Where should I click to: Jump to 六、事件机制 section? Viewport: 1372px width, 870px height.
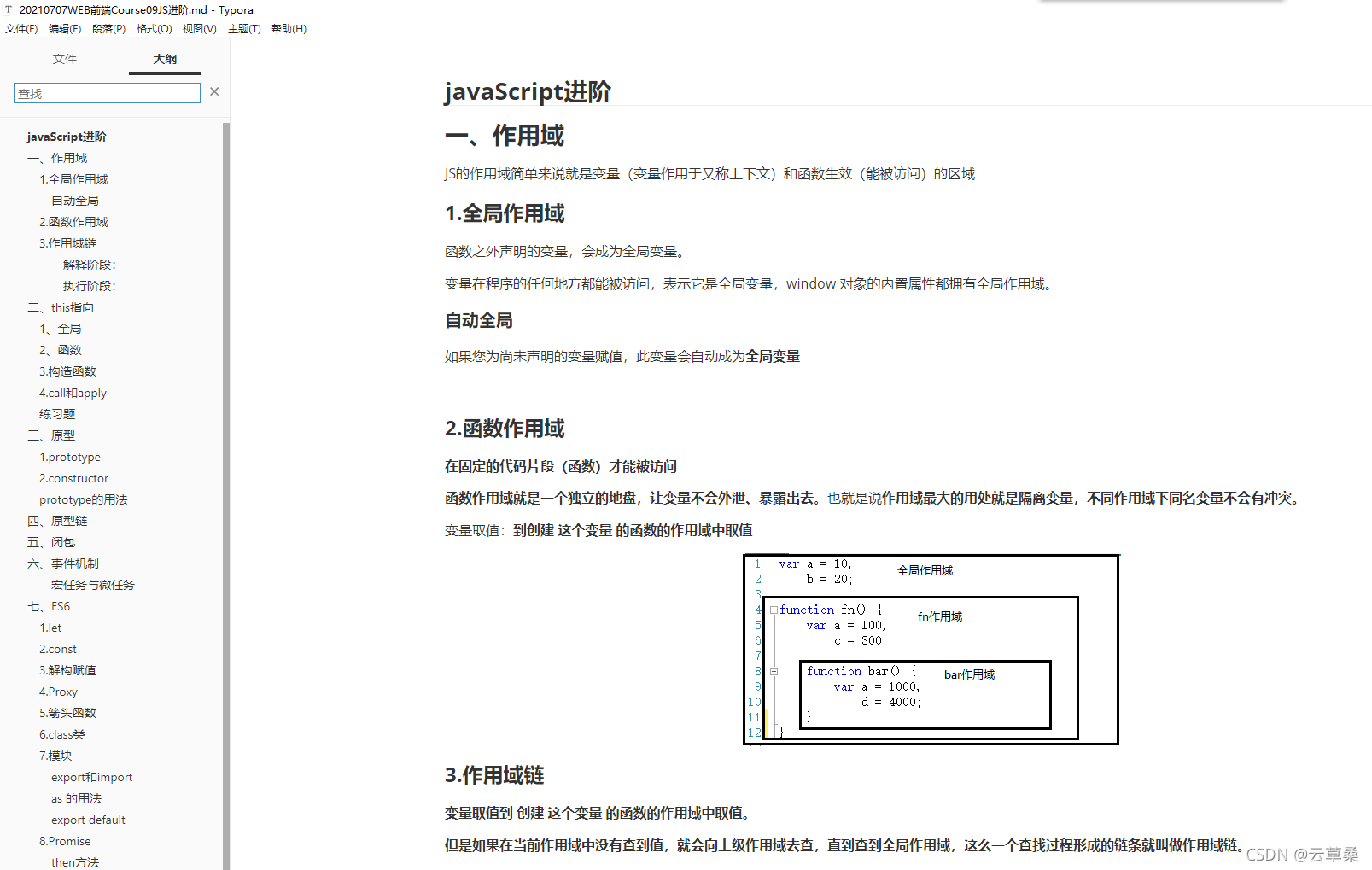pos(63,563)
